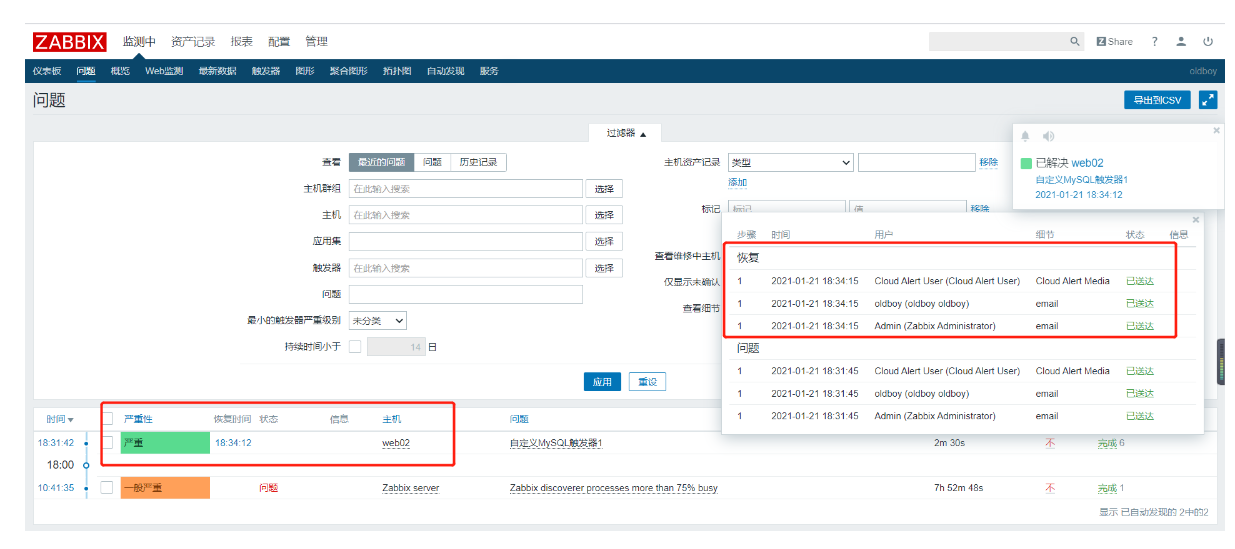Open the web02 host link in the problems table

coord(396,442)
